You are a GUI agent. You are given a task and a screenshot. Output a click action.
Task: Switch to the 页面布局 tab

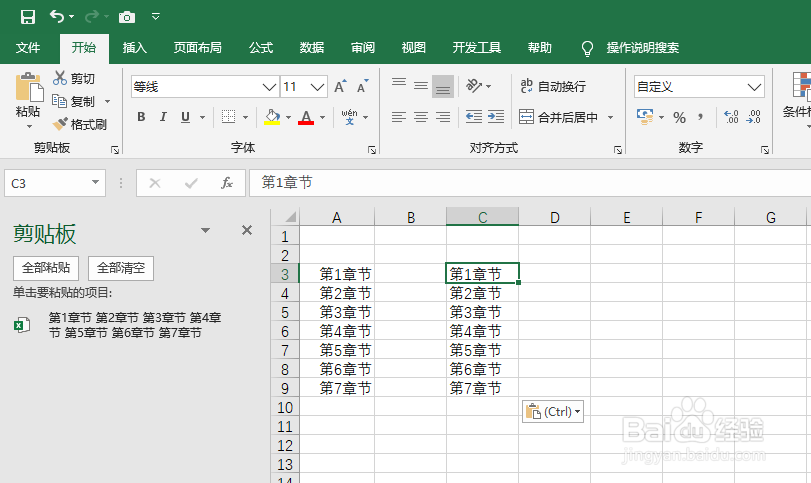coord(198,48)
